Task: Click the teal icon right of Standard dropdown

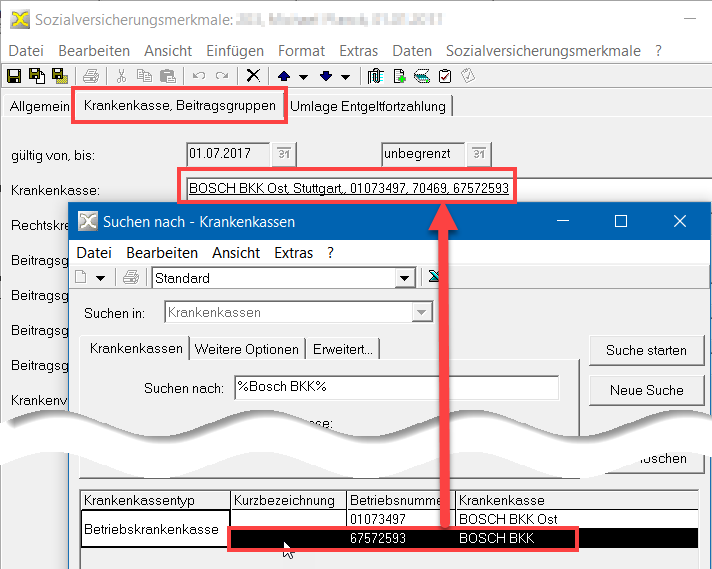Action: (x=434, y=276)
